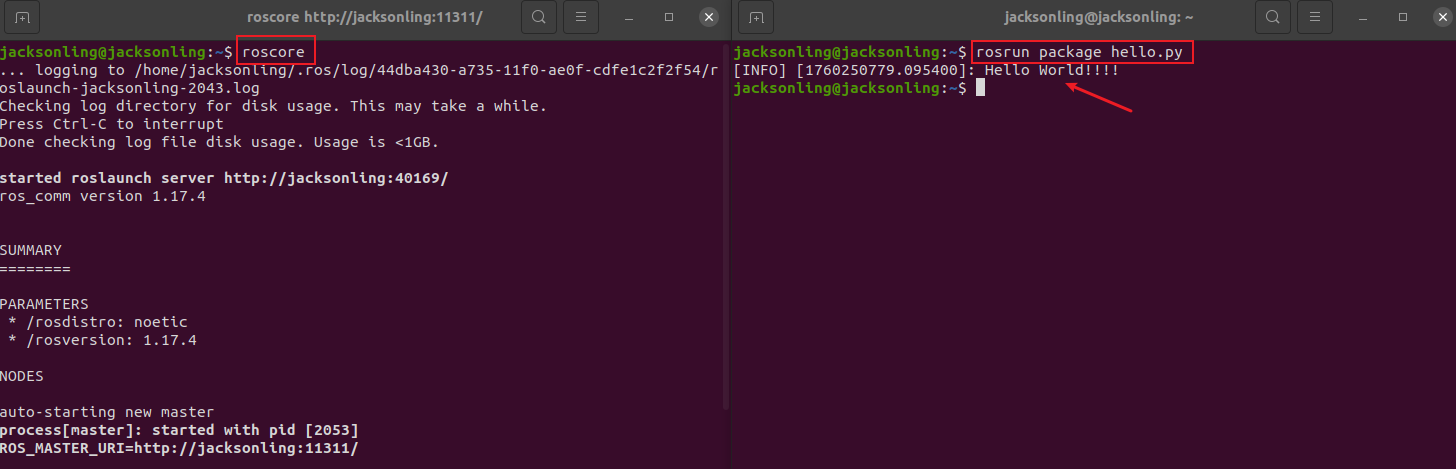Click the cursor at the right terminal's empty prompt
Screen dimensions: 1456x469
pos(981,89)
